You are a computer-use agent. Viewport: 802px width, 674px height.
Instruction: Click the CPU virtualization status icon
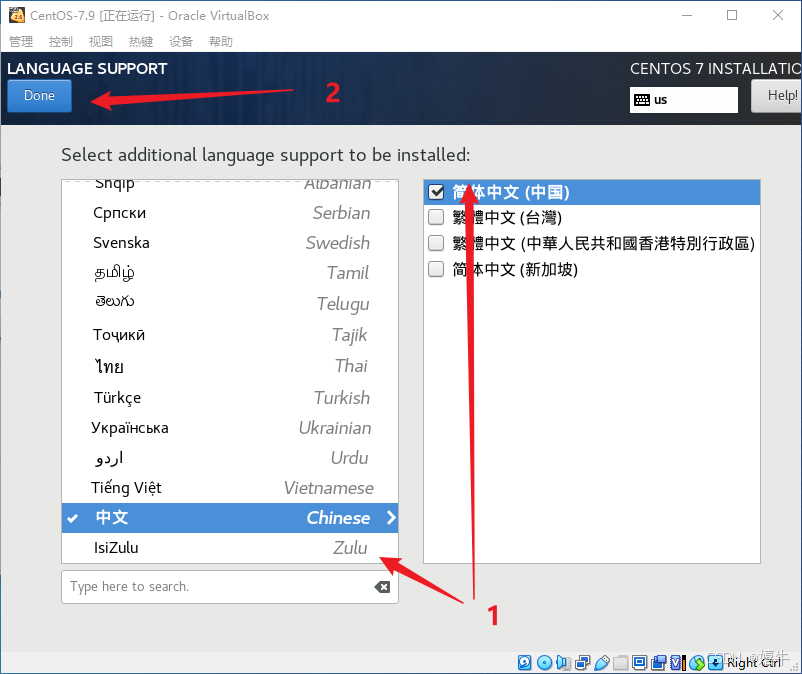678,663
